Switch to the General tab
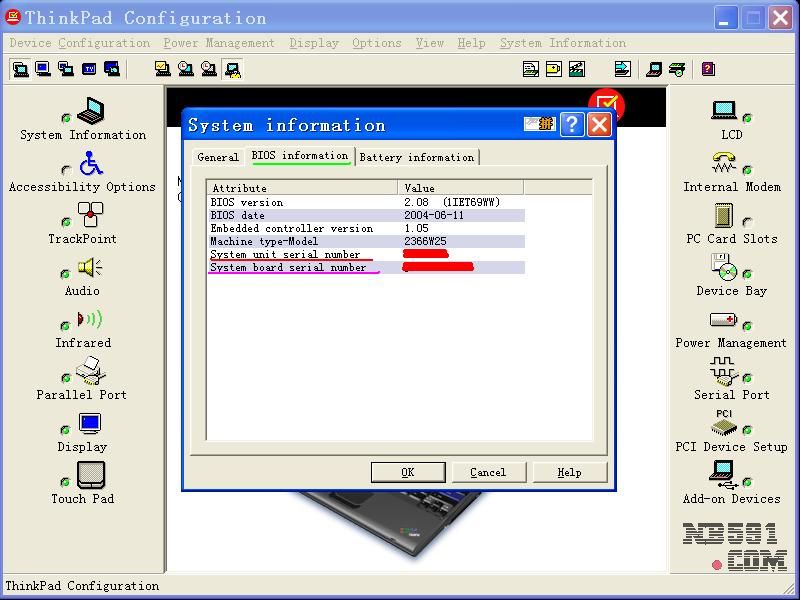 coord(218,157)
